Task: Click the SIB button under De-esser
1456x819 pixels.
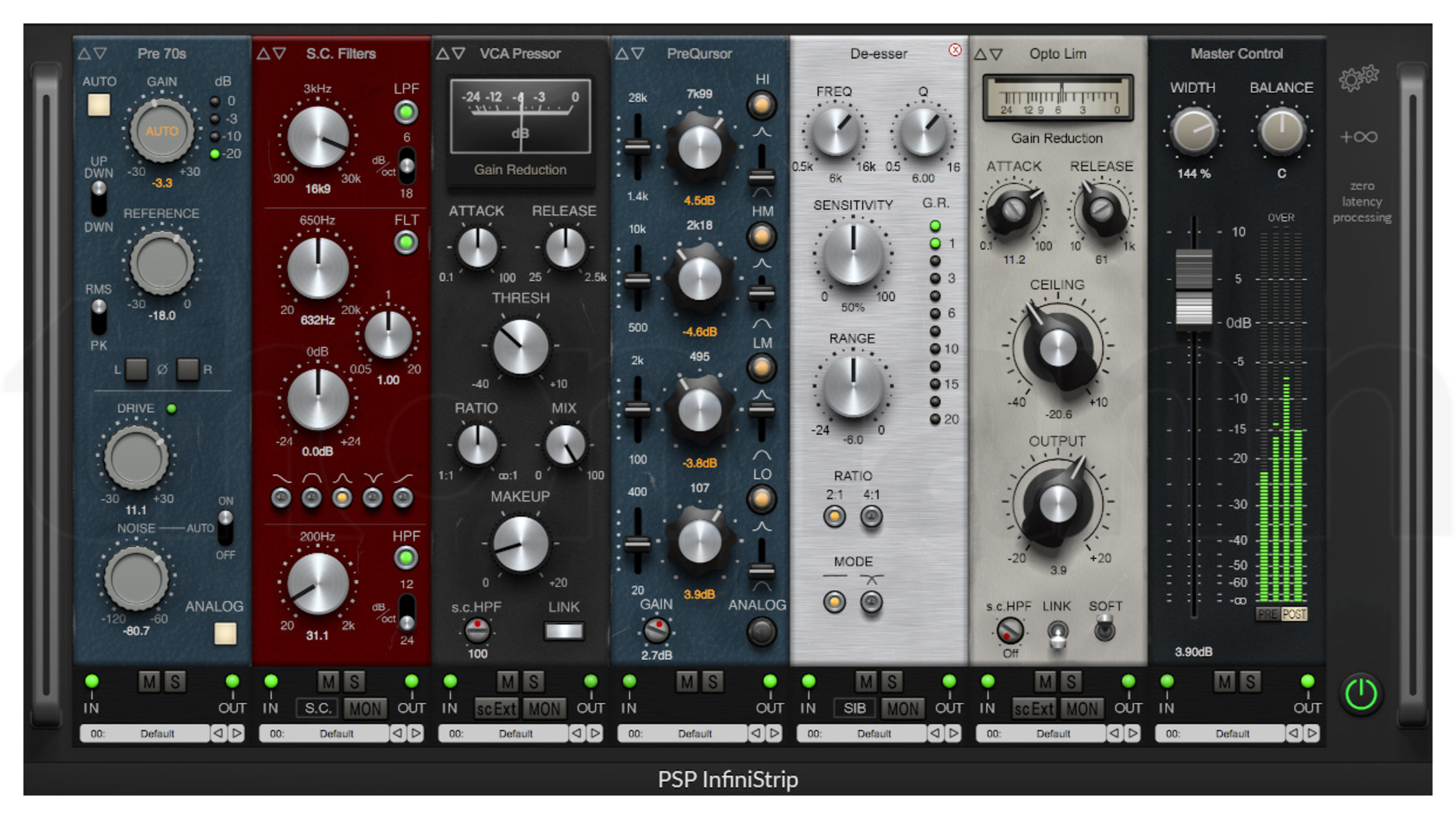Action: coord(854,708)
